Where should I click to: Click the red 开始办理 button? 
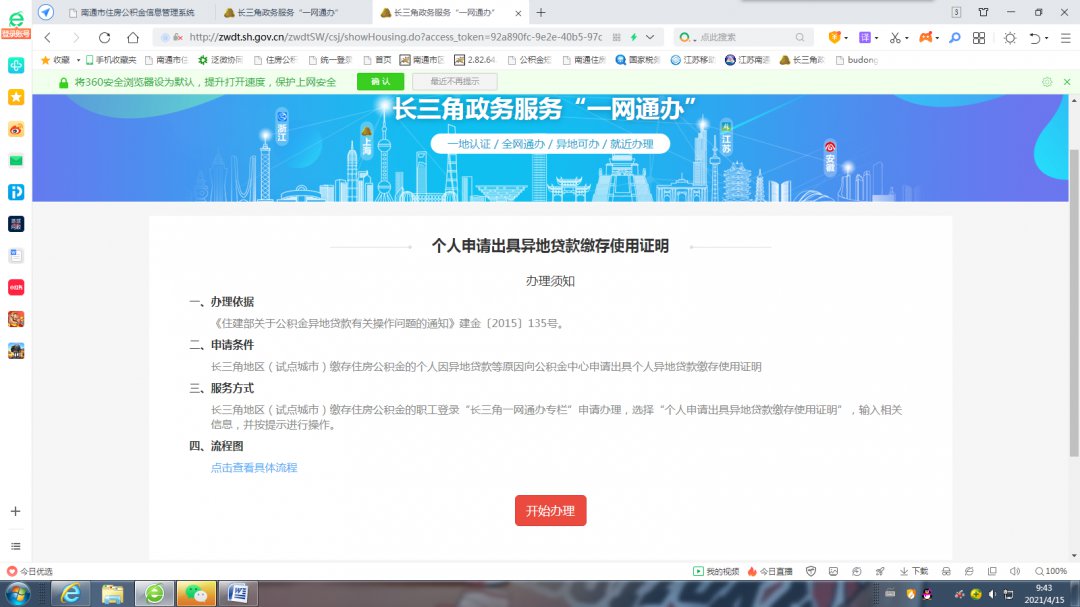click(x=550, y=510)
